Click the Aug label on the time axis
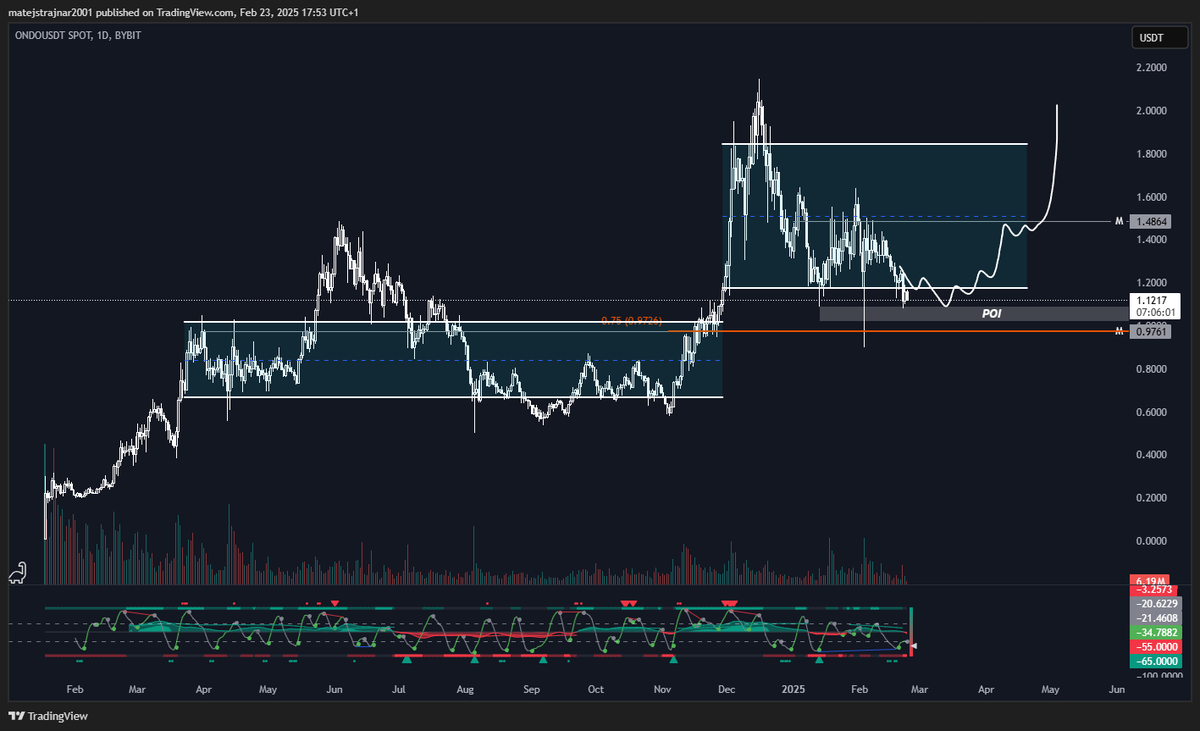 [465, 690]
